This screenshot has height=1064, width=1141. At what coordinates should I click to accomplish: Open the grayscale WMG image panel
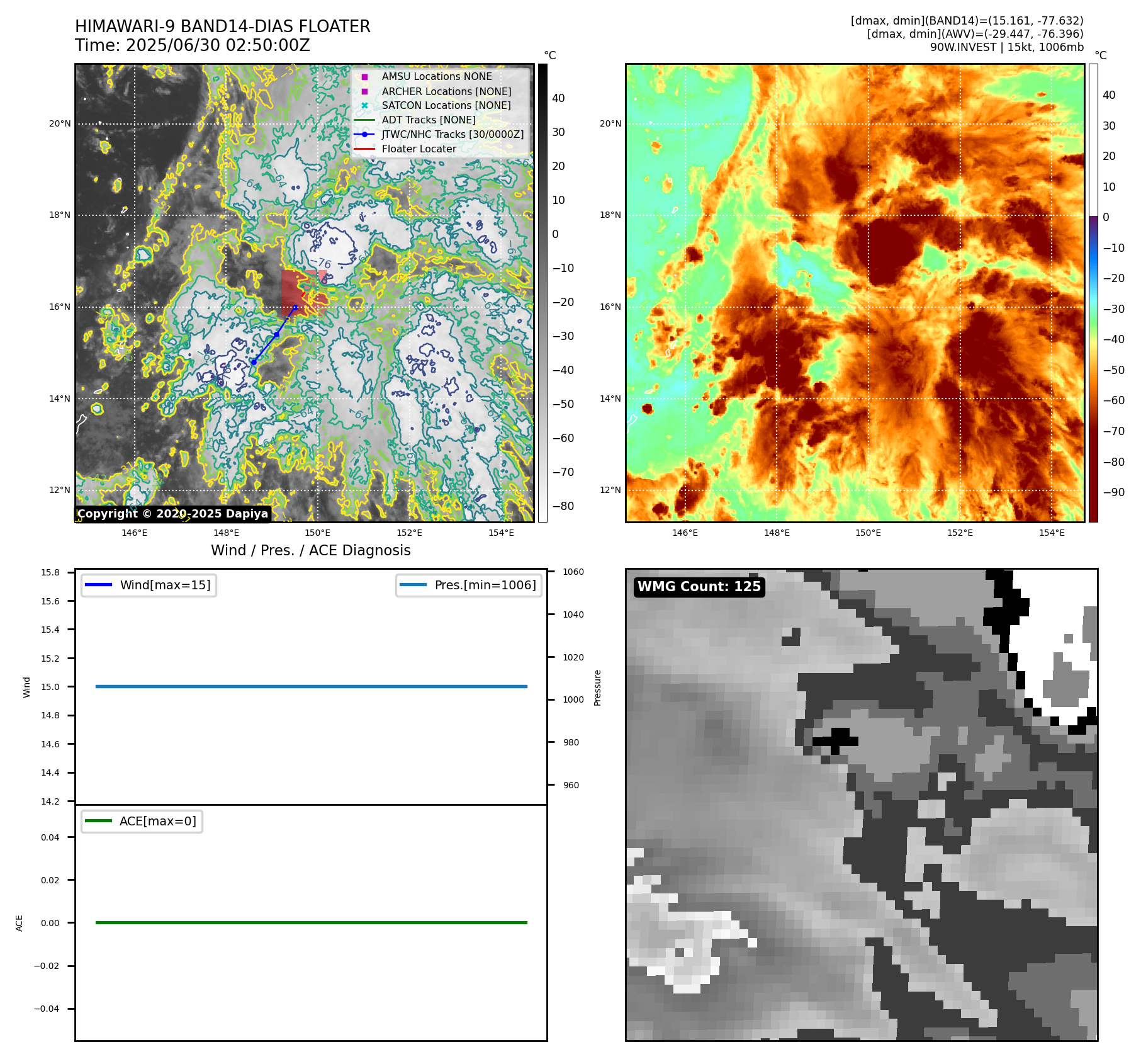pyautogui.click(x=862, y=805)
